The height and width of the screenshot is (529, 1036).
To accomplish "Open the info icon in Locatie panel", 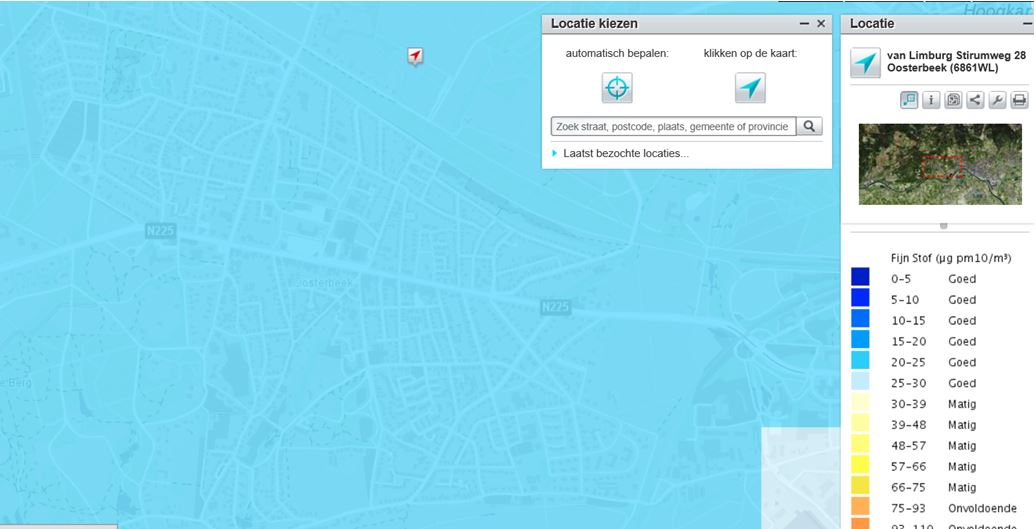I will (931, 100).
